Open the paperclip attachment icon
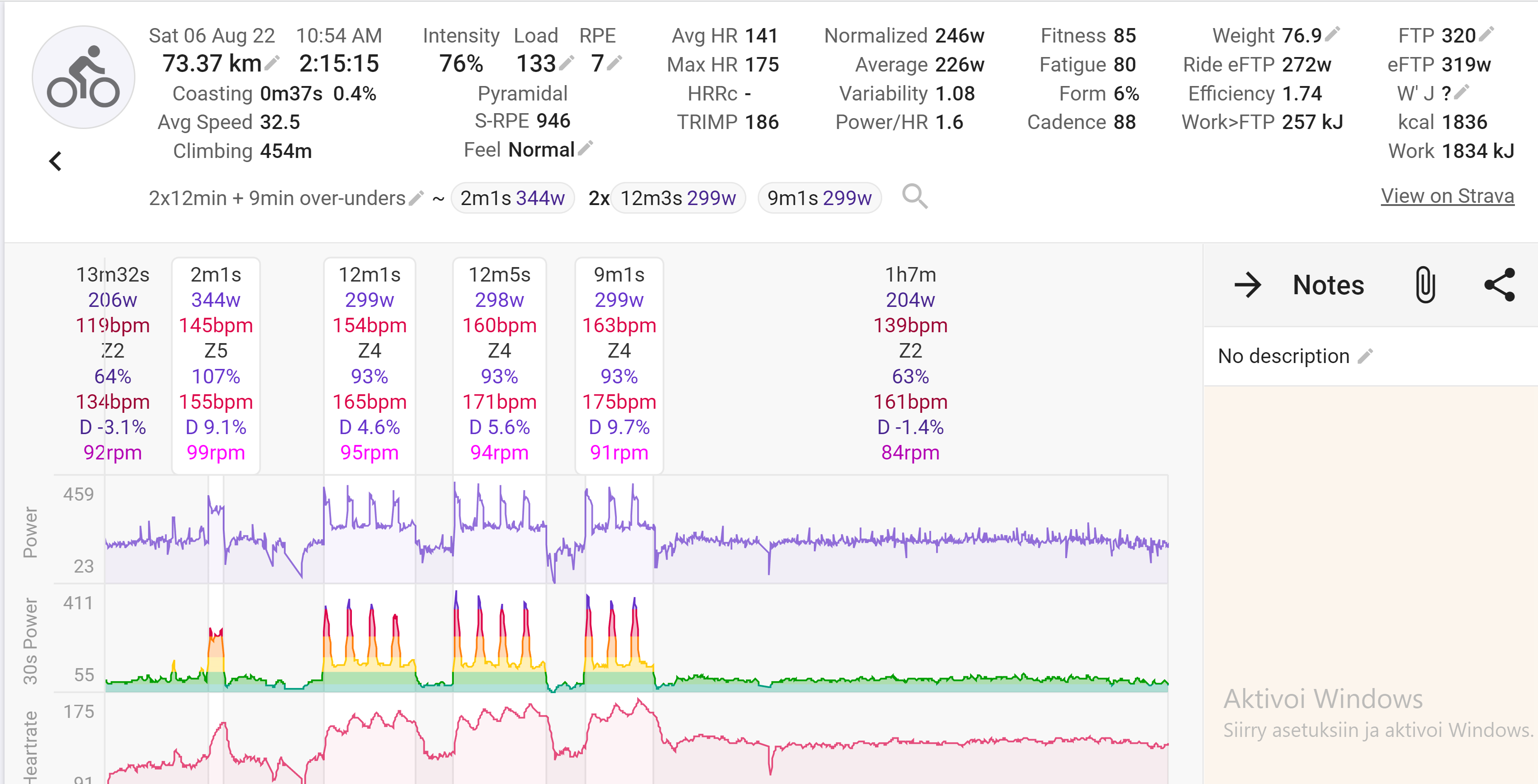 point(1425,285)
